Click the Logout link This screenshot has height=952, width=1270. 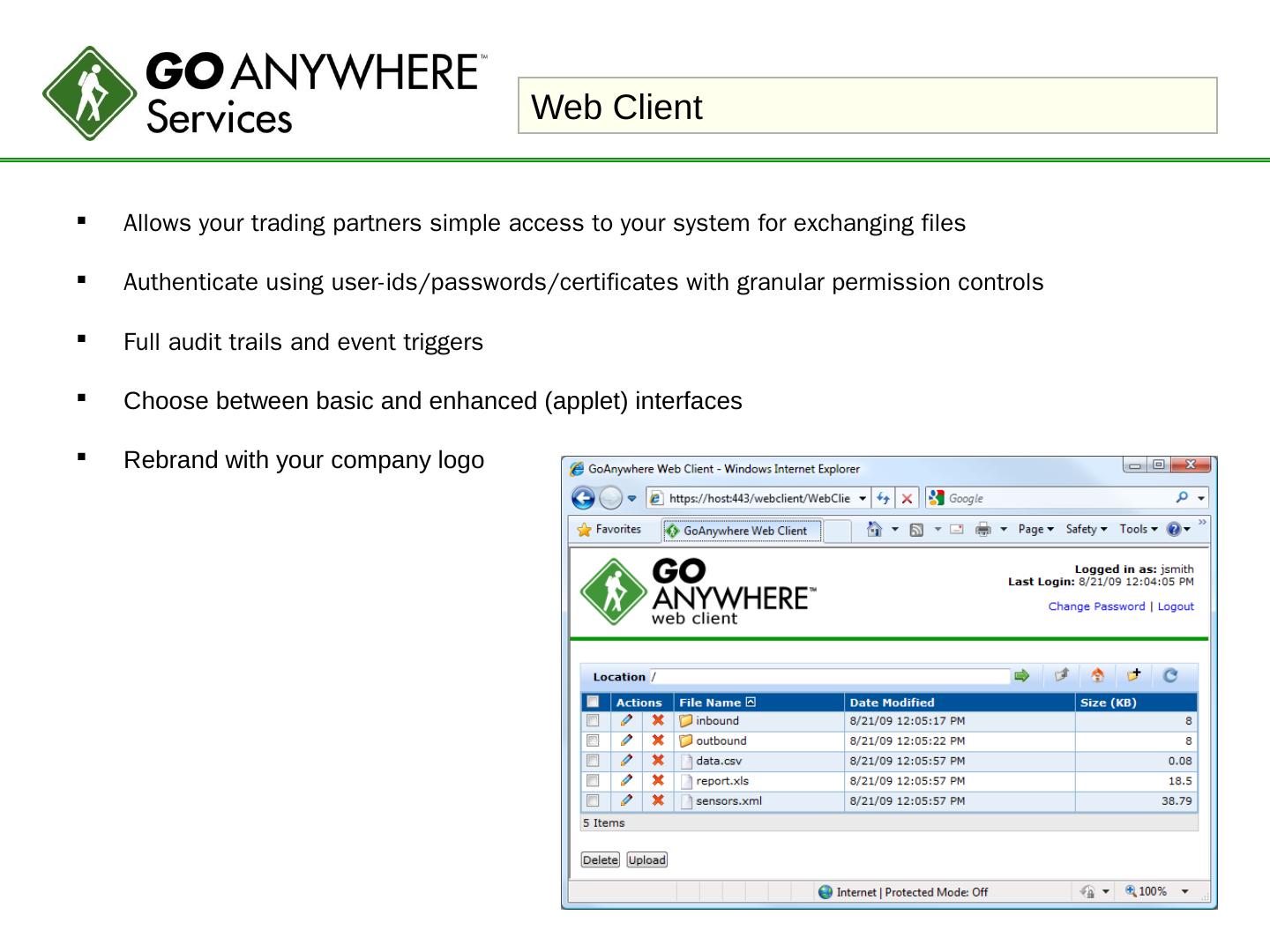pos(1176,606)
